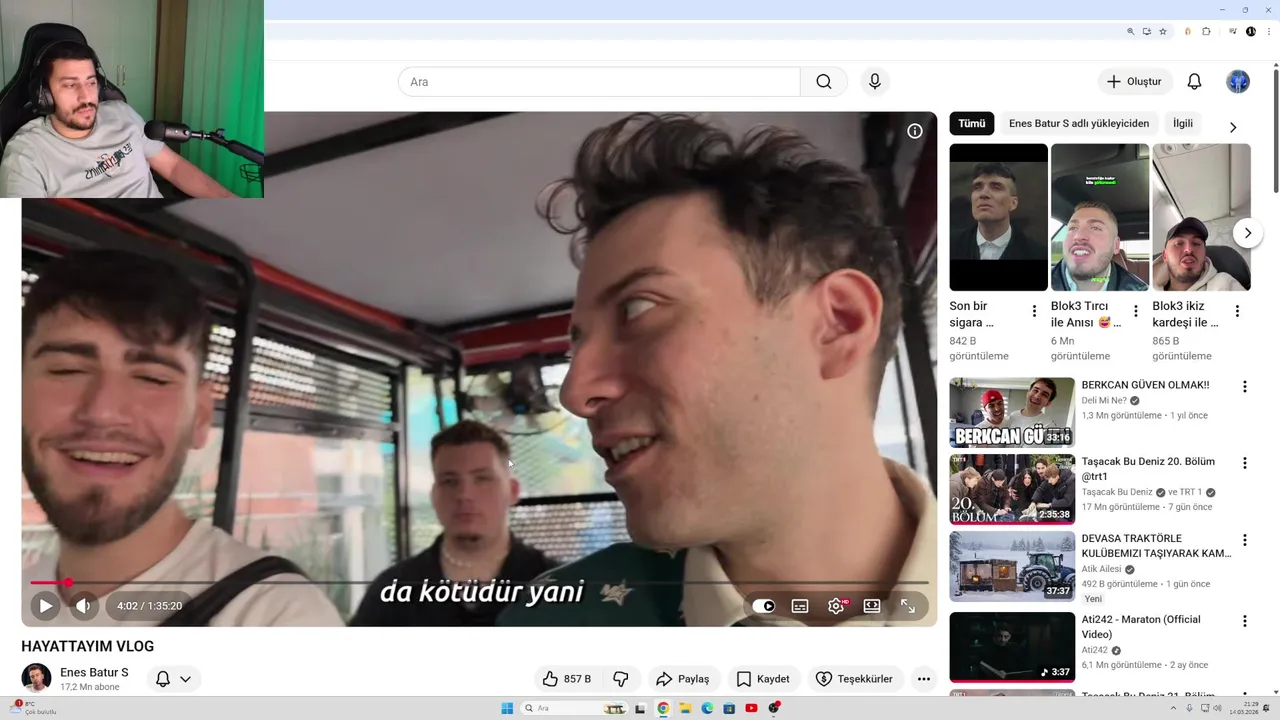Toggle subtitles captions button

(x=800, y=606)
